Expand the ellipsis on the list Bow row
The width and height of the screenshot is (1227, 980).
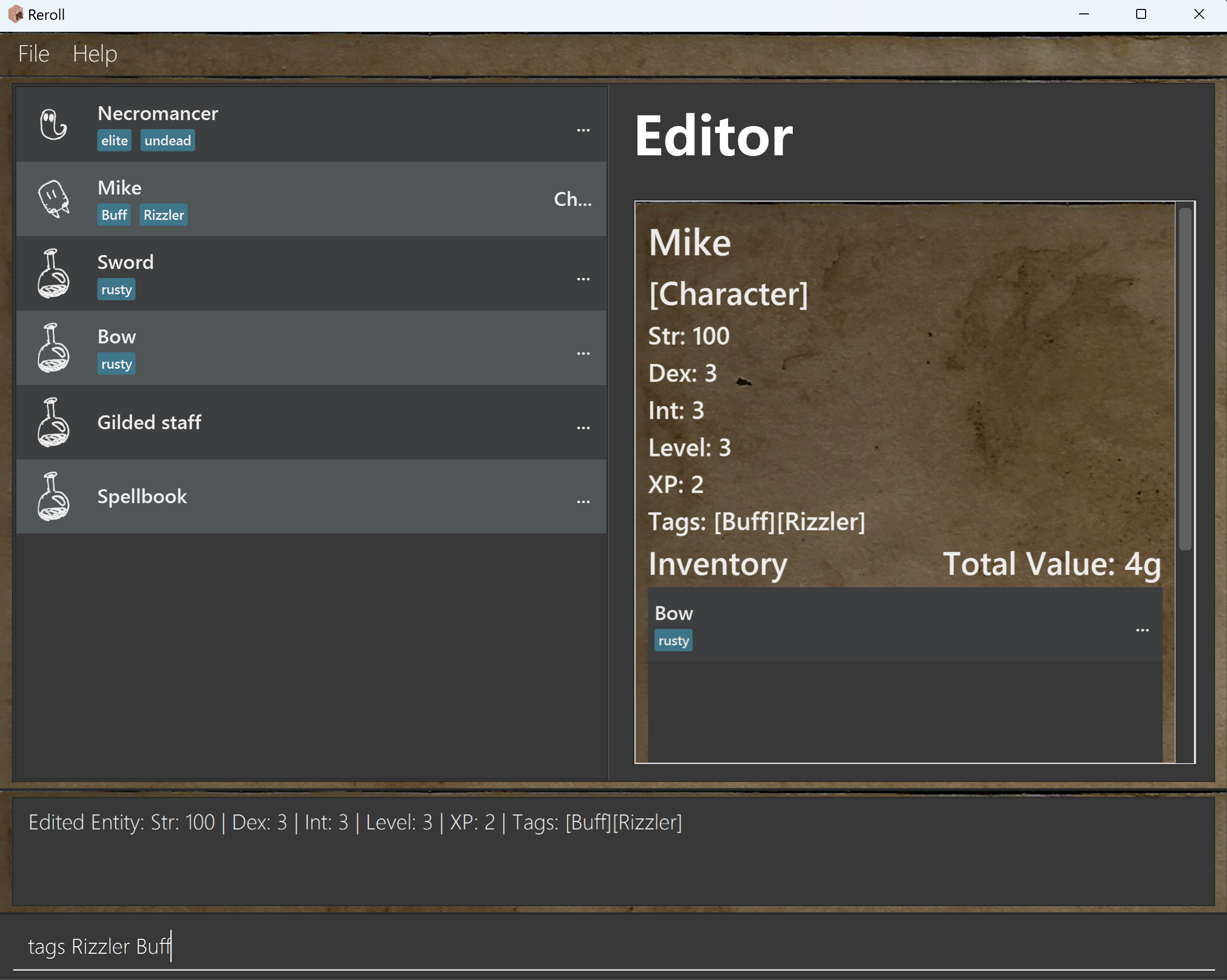point(583,354)
